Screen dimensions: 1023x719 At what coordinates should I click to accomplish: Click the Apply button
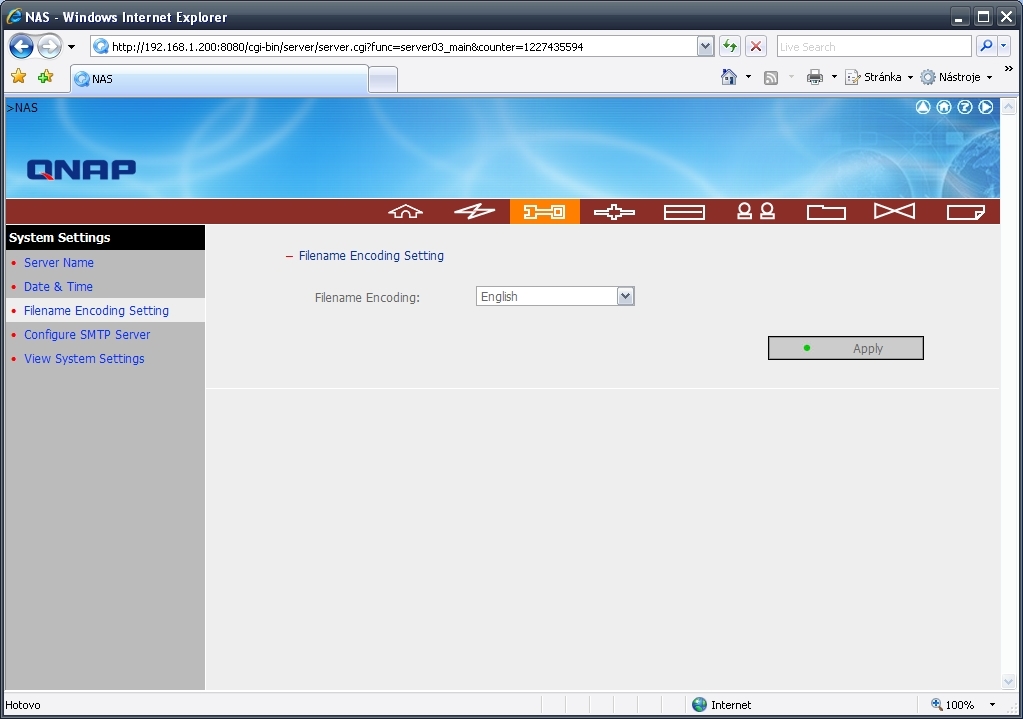point(846,348)
